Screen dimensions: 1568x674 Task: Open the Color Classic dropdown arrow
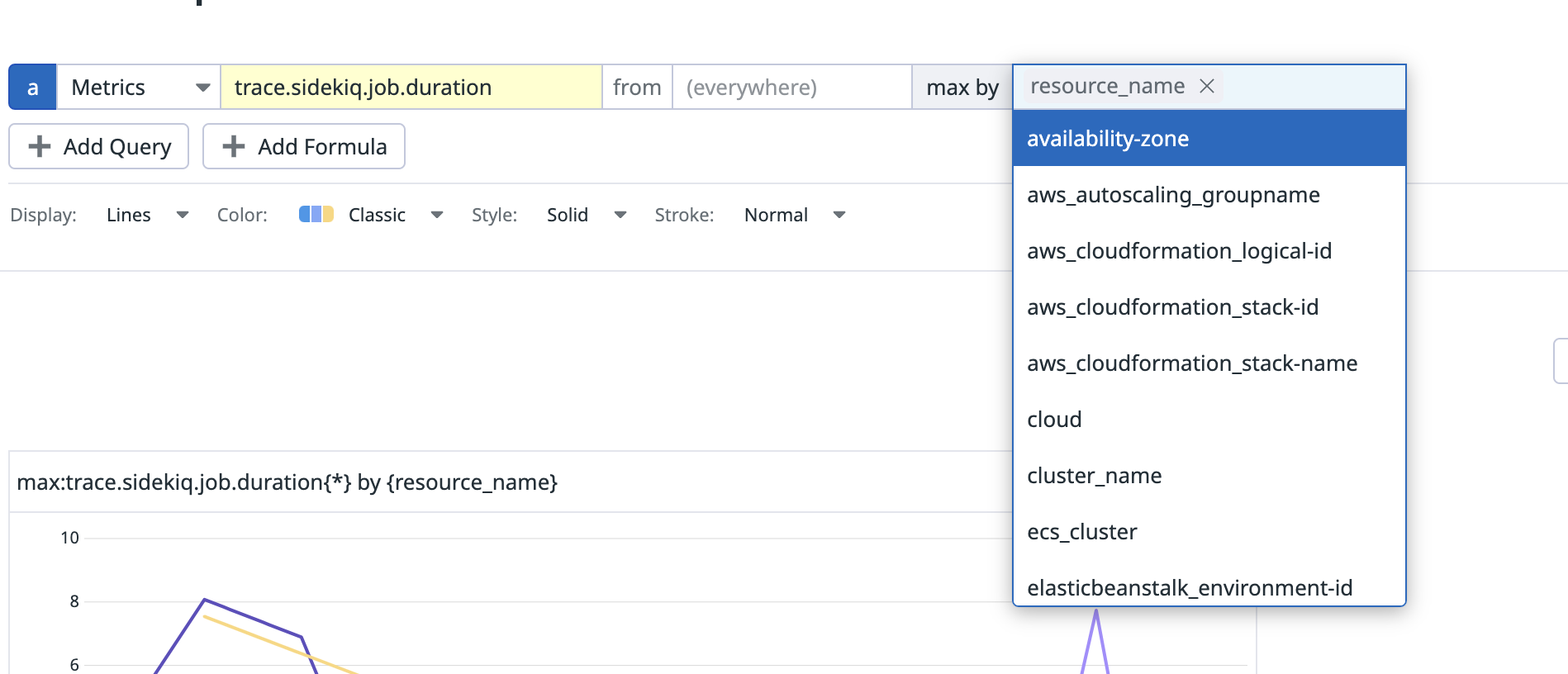coord(437,215)
